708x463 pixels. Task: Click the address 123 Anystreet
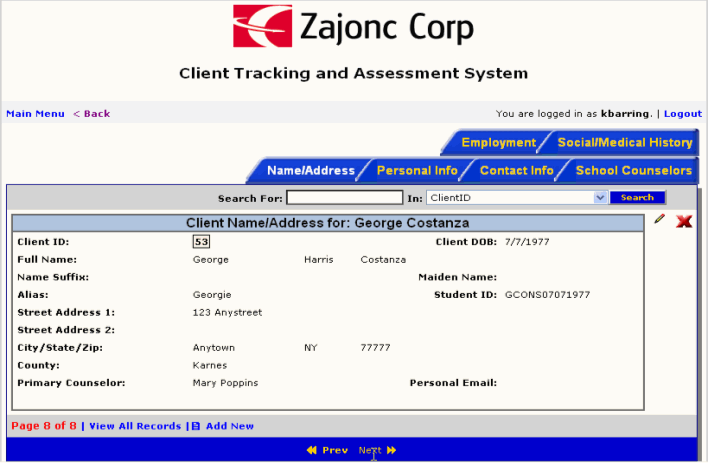click(227, 313)
